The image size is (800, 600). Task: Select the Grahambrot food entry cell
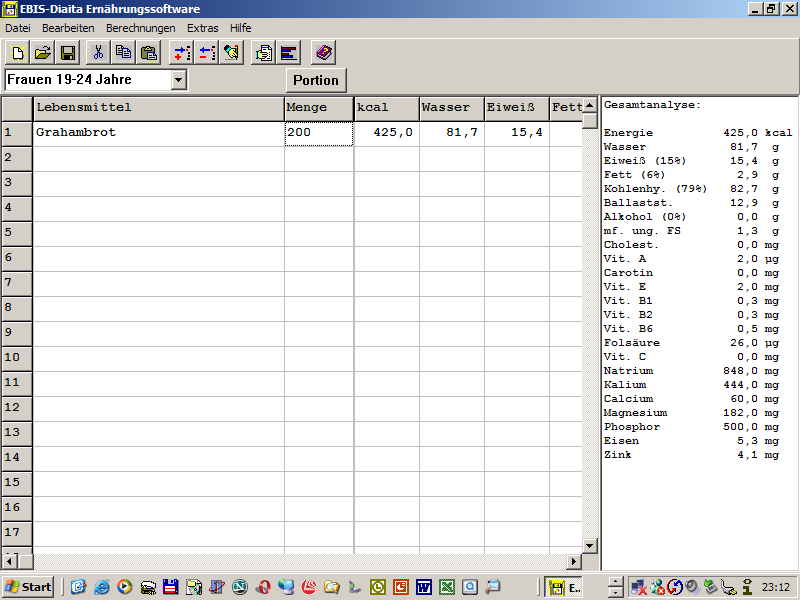click(158, 133)
